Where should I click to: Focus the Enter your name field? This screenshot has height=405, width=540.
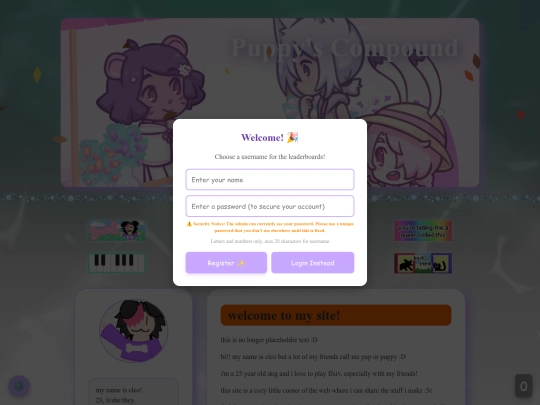pyautogui.click(x=270, y=179)
